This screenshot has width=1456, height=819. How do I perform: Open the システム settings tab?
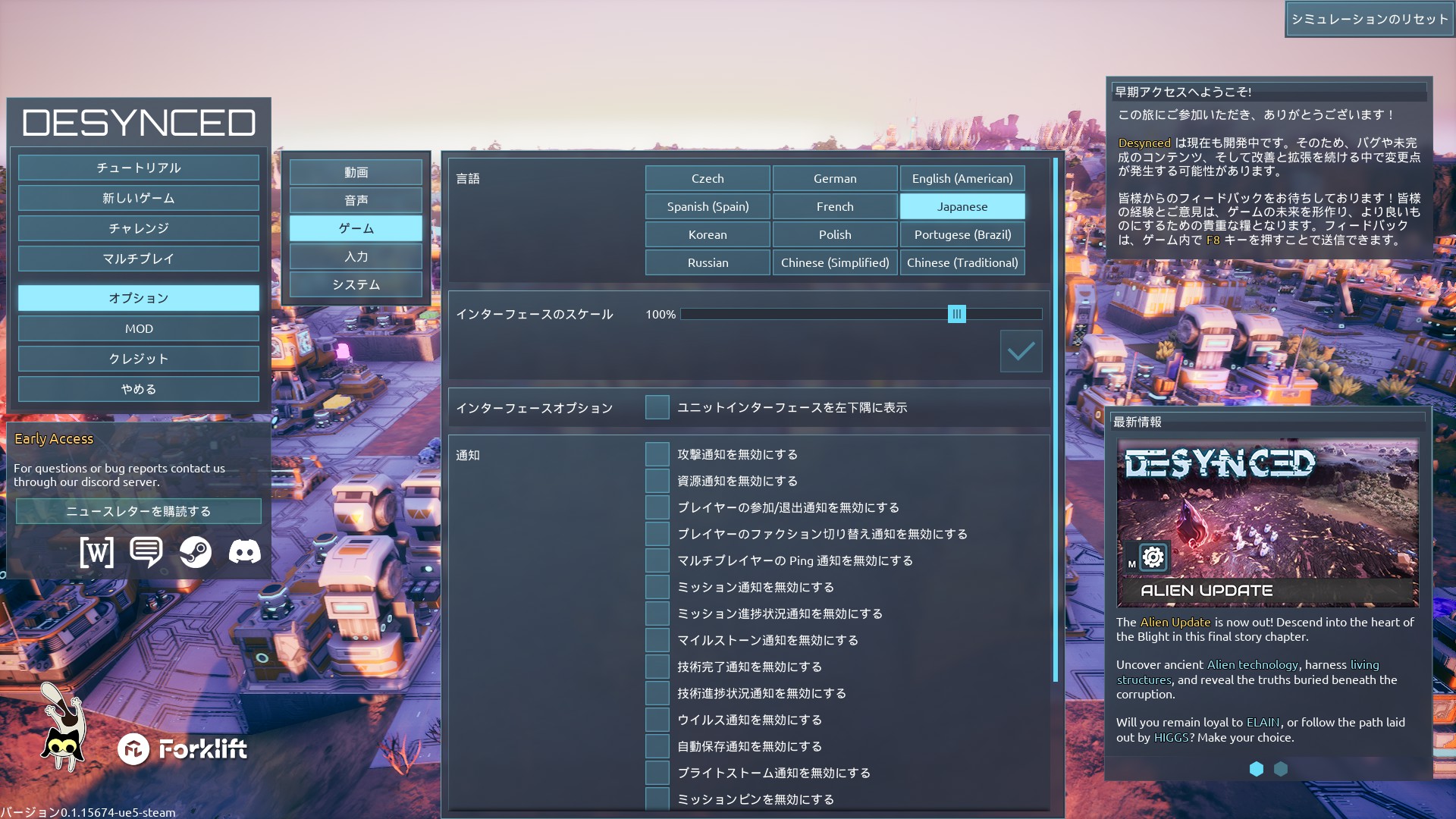coord(356,284)
